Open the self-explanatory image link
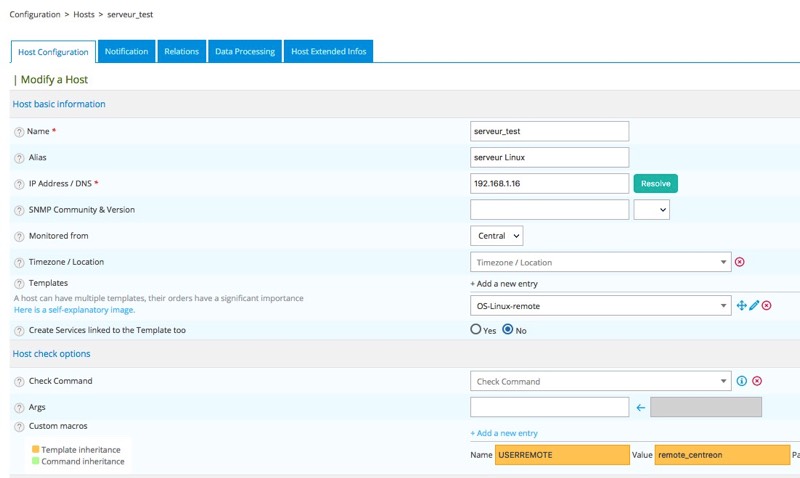This screenshot has width=800, height=478. click(x=74, y=310)
